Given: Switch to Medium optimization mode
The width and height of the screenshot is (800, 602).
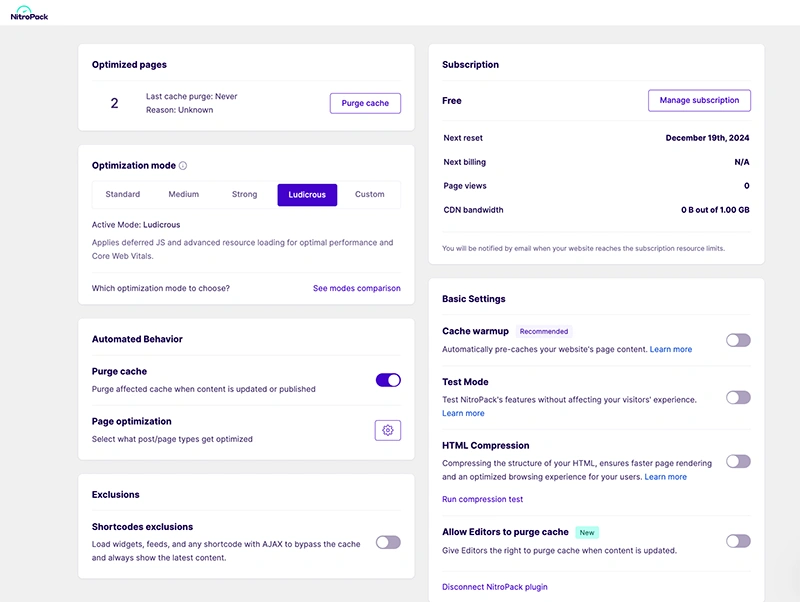Looking at the screenshot, I should (x=184, y=194).
